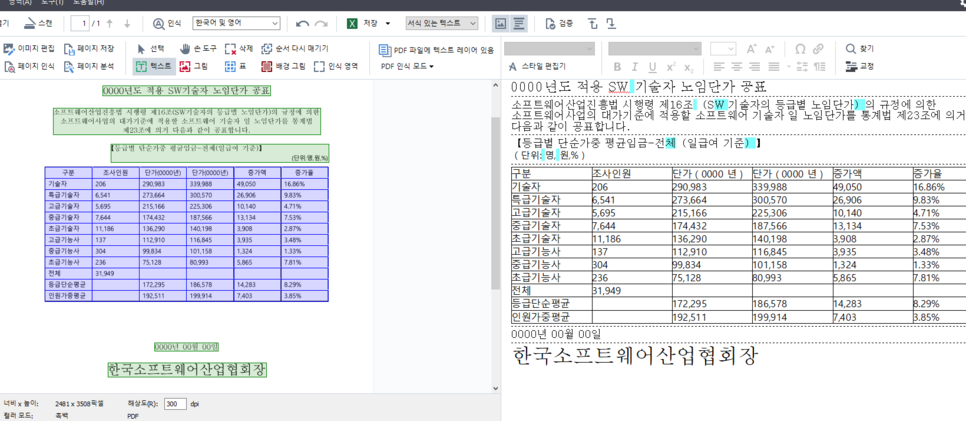The image size is (966, 421).
Task: Open the 스타일 편집기 style editor
Action: 537,67
